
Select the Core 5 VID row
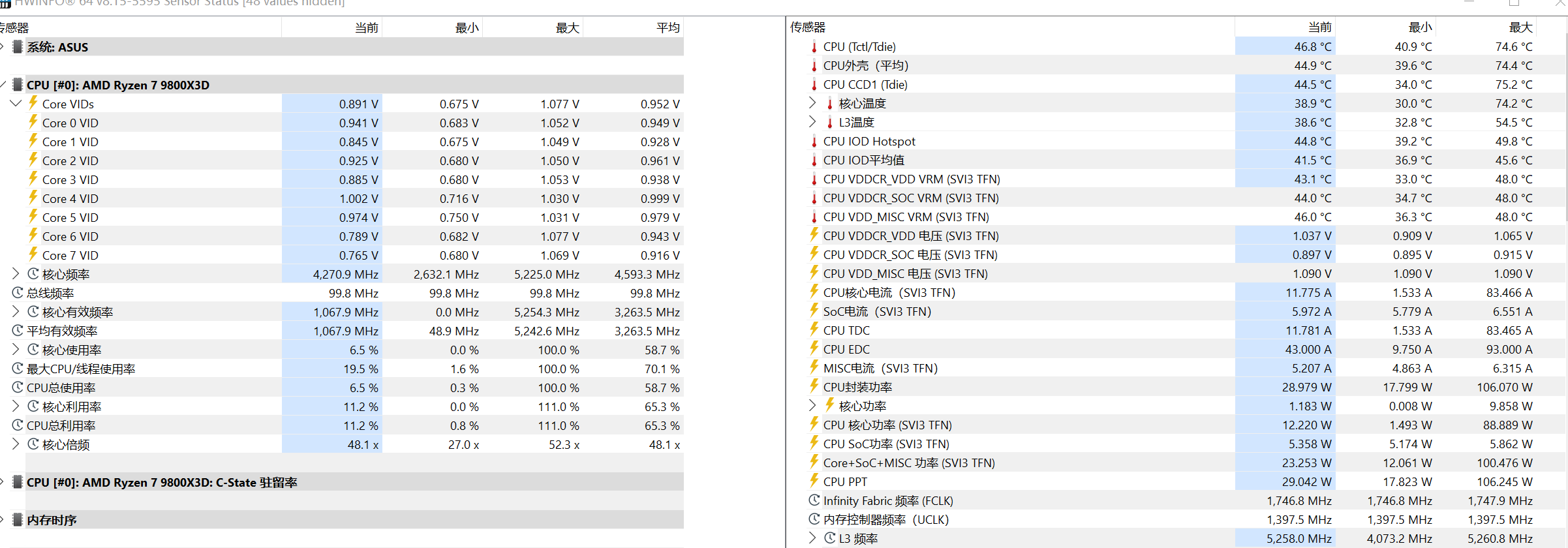[x=342, y=217]
